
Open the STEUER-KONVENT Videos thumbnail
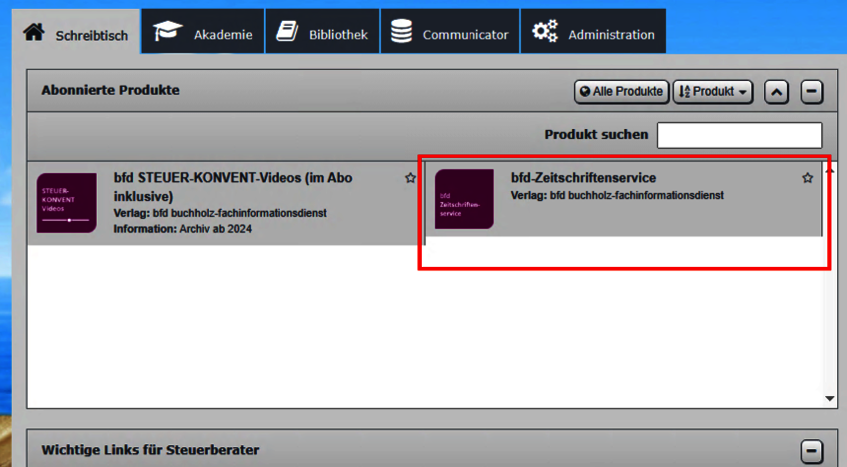66,203
